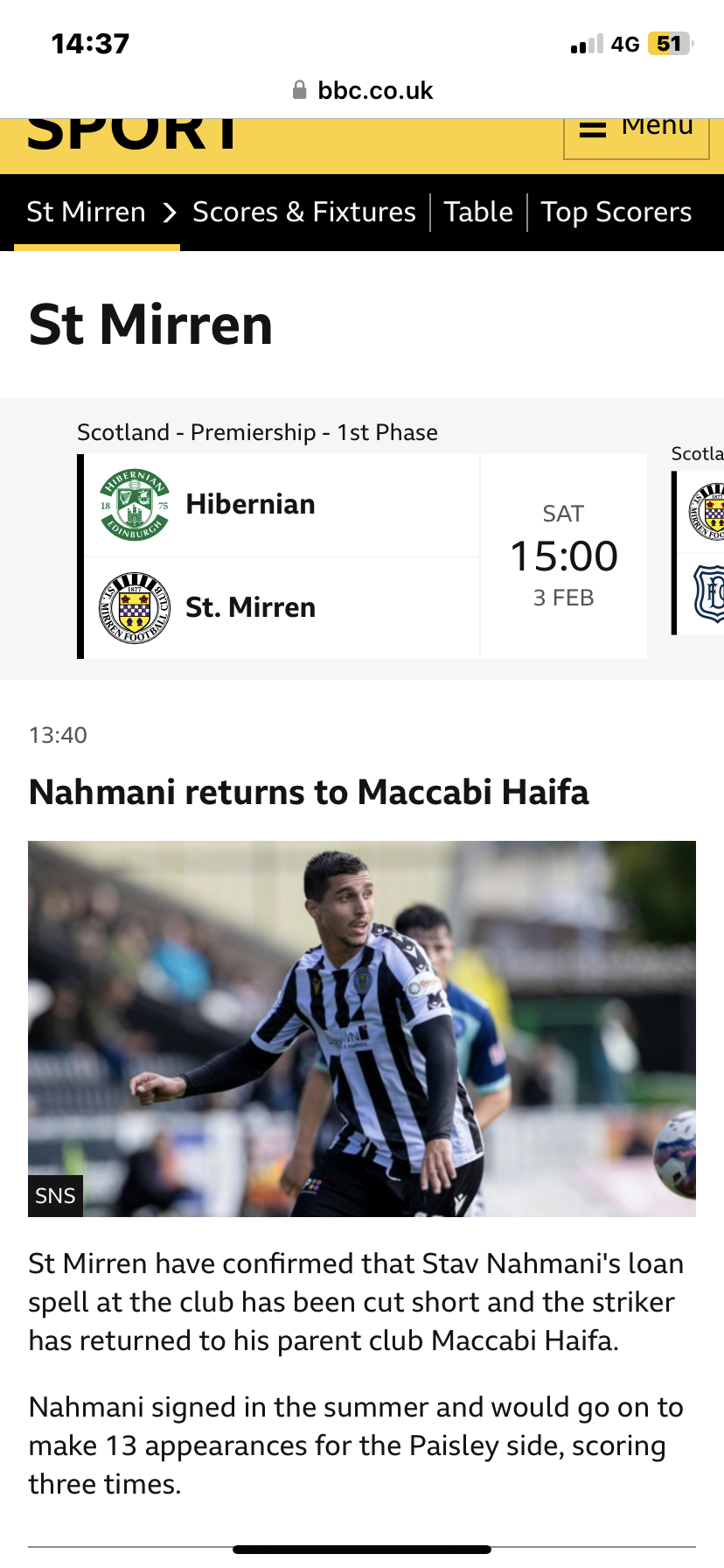Open the St Mirren navigation tab
This screenshot has height=1568, width=724.
[x=86, y=213]
